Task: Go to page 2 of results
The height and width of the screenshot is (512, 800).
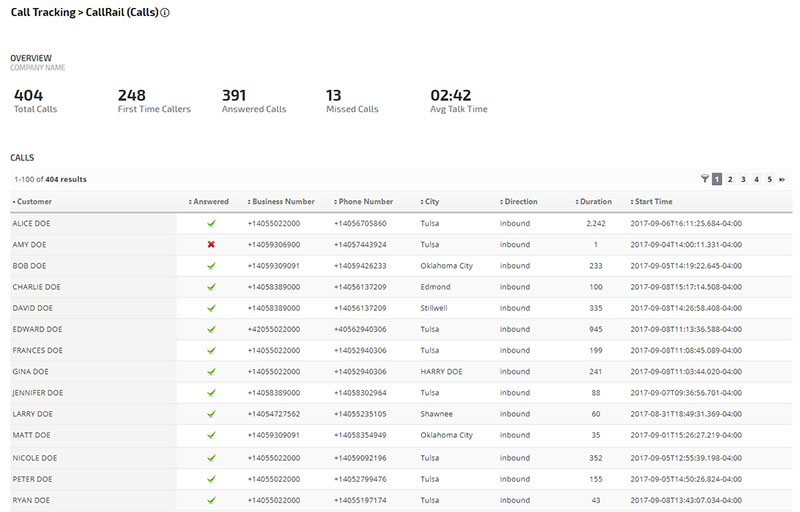Action: [730, 179]
